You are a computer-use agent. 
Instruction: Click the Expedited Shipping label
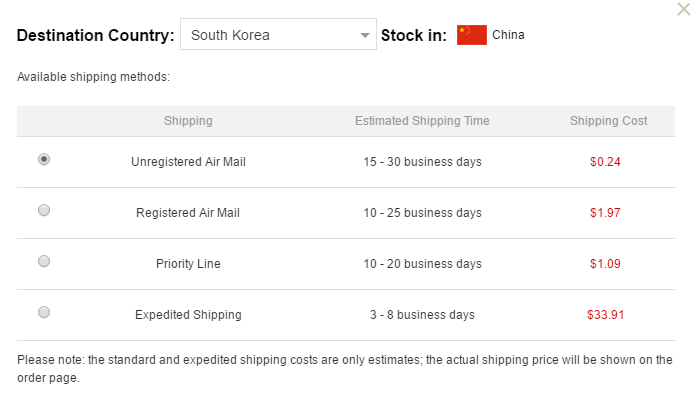coord(188,315)
